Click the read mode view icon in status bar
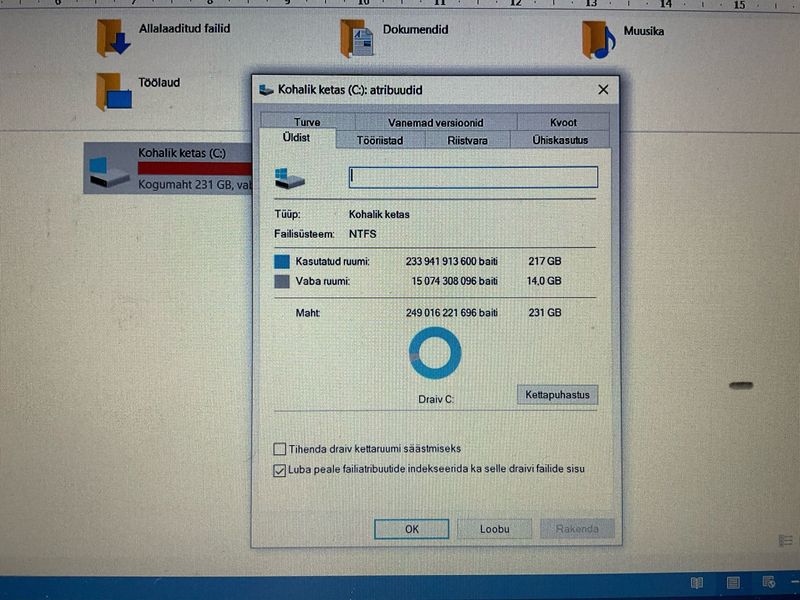Screen dimensions: 800x600 pyautogui.click(x=696, y=583)
